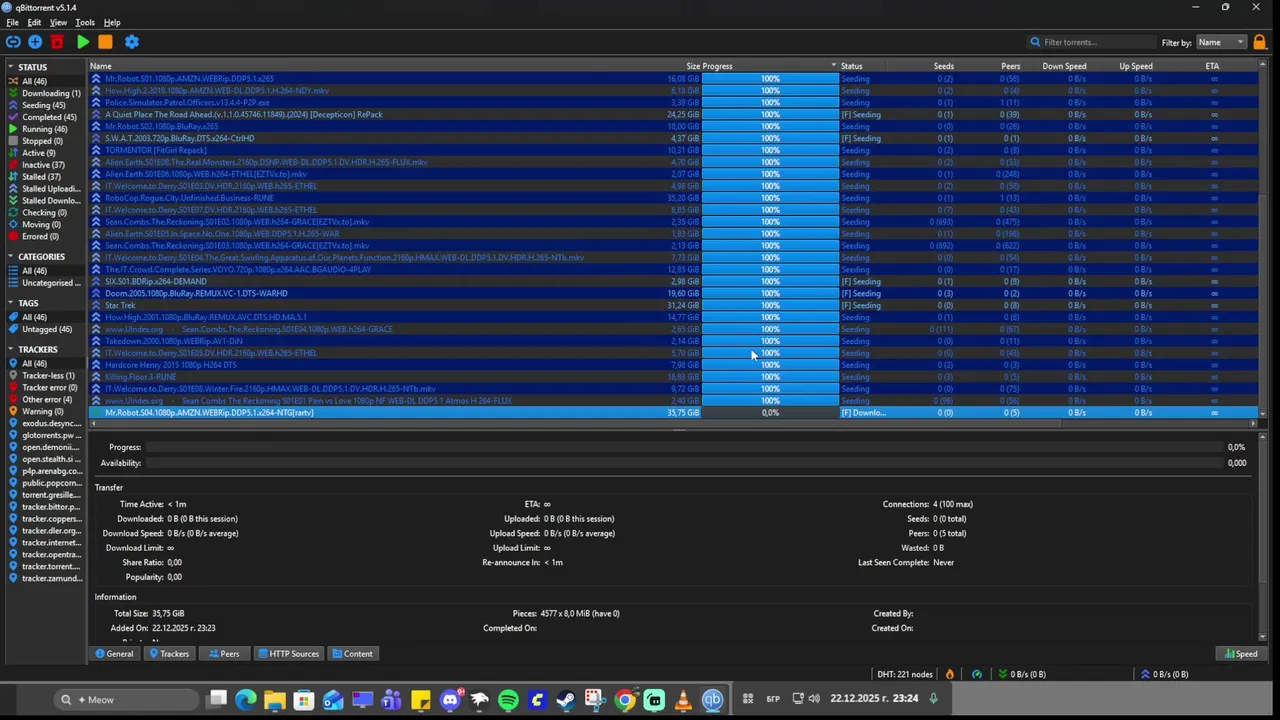Toggle alternative speed limits speedometer icon
Image resolution: width=1280 pixels, height=720 pixels.
click(x=977, y=674)
